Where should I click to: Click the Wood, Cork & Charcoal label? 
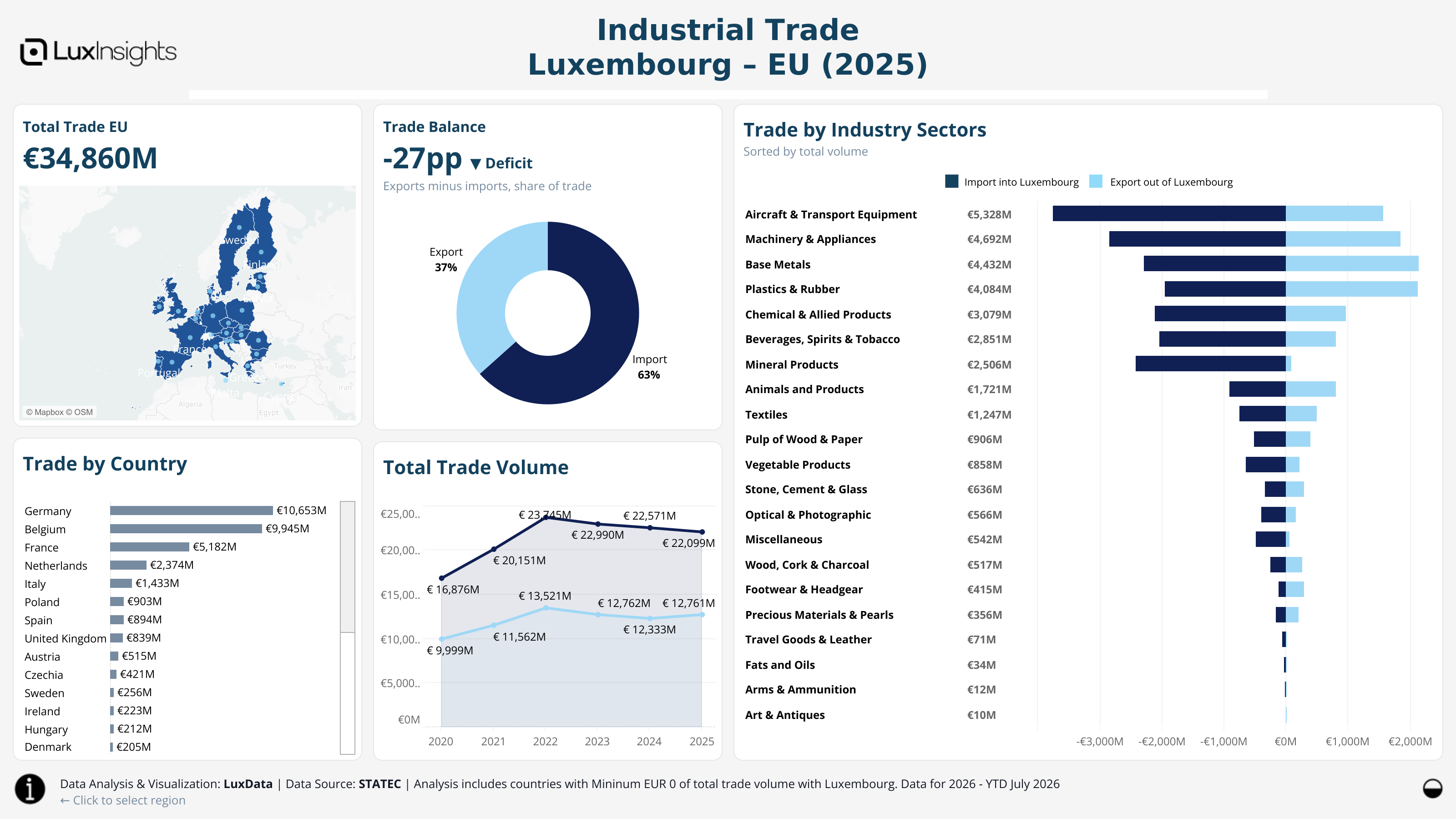click(807, 565)
